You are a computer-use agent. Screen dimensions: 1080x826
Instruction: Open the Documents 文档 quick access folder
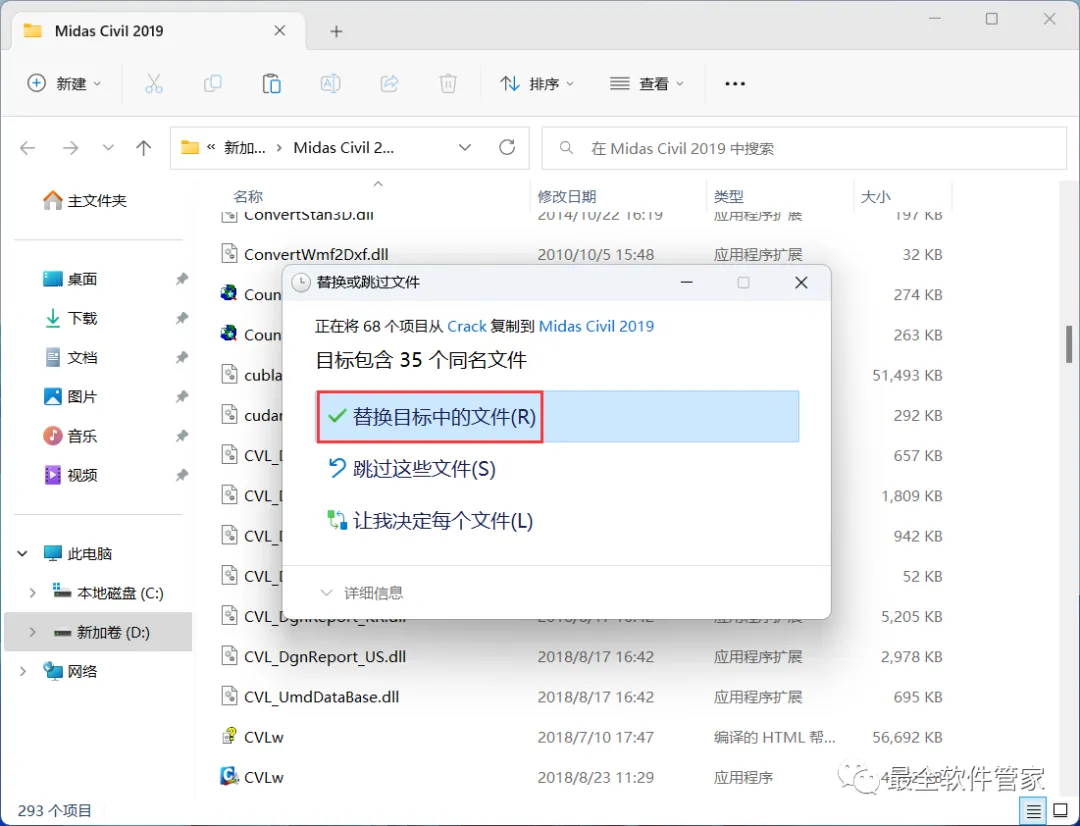pos(70,358)
